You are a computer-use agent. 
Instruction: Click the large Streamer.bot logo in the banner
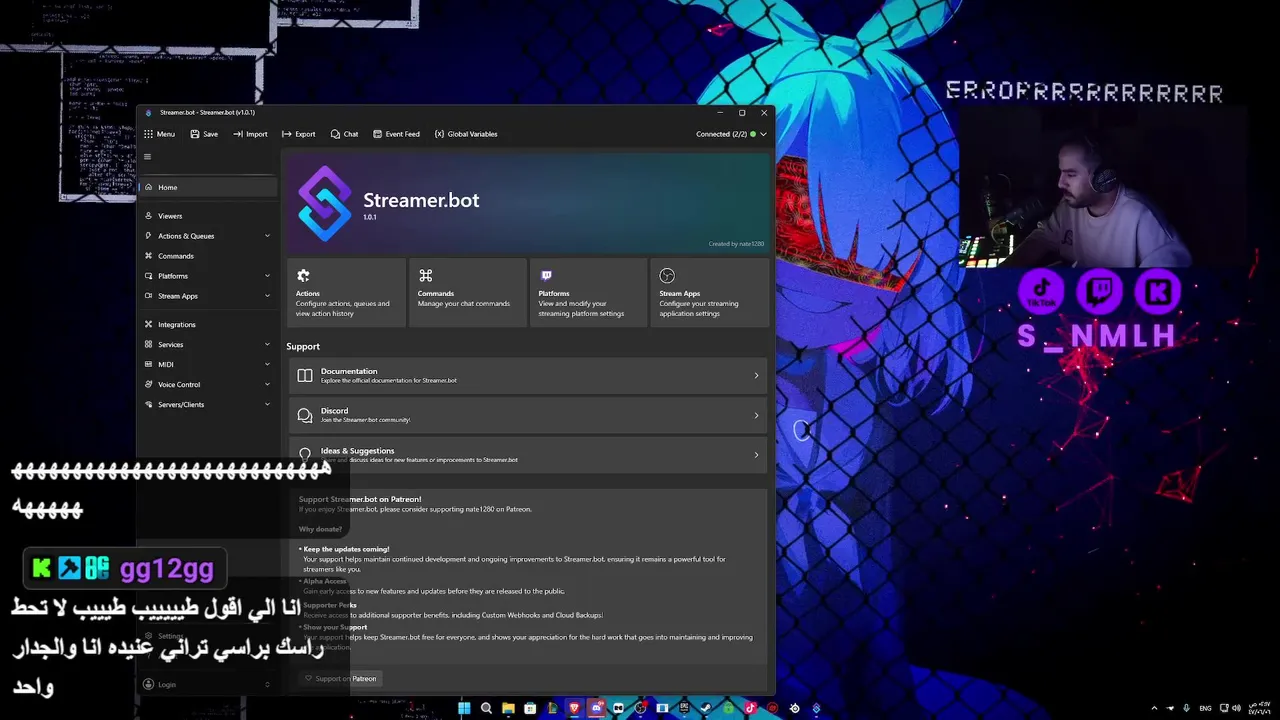pos(325,203)
